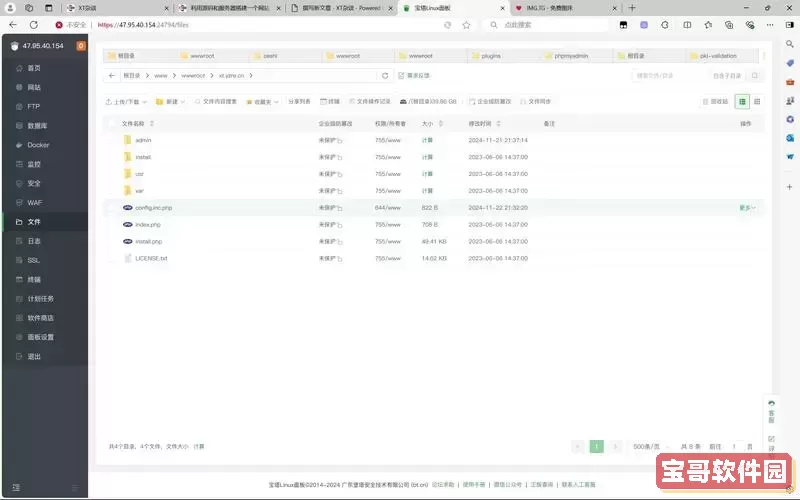Collapse the sidebar using the bottom-left icon
The width and height of the screenshot is (800, 500).
(x=16, y=488)
